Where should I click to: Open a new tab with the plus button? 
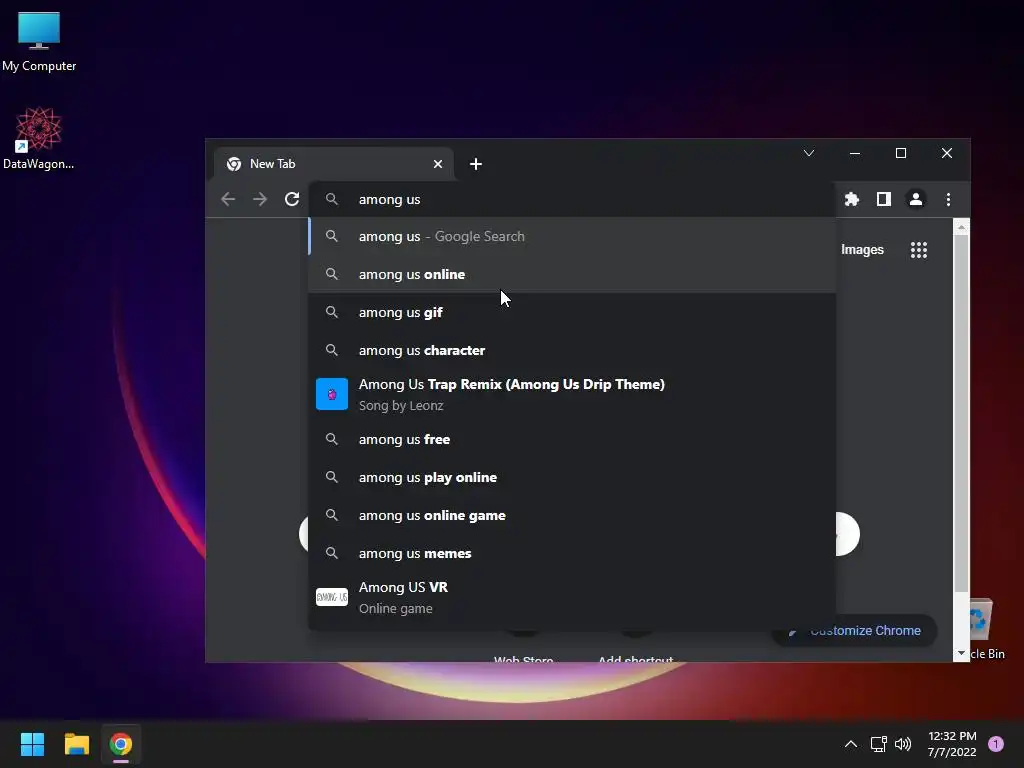[x=475, y=164]
